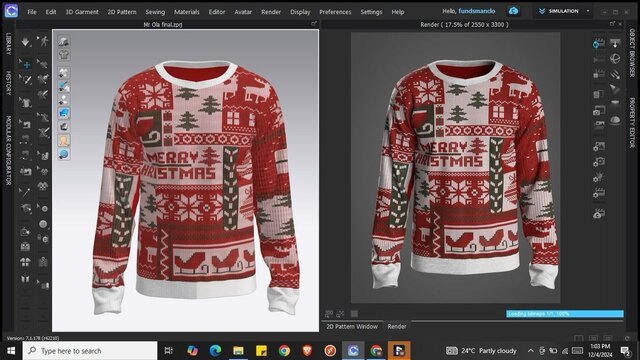Screen dimensions: 640x360
Task: Open the File menu
Action: [x=32, y=12]
